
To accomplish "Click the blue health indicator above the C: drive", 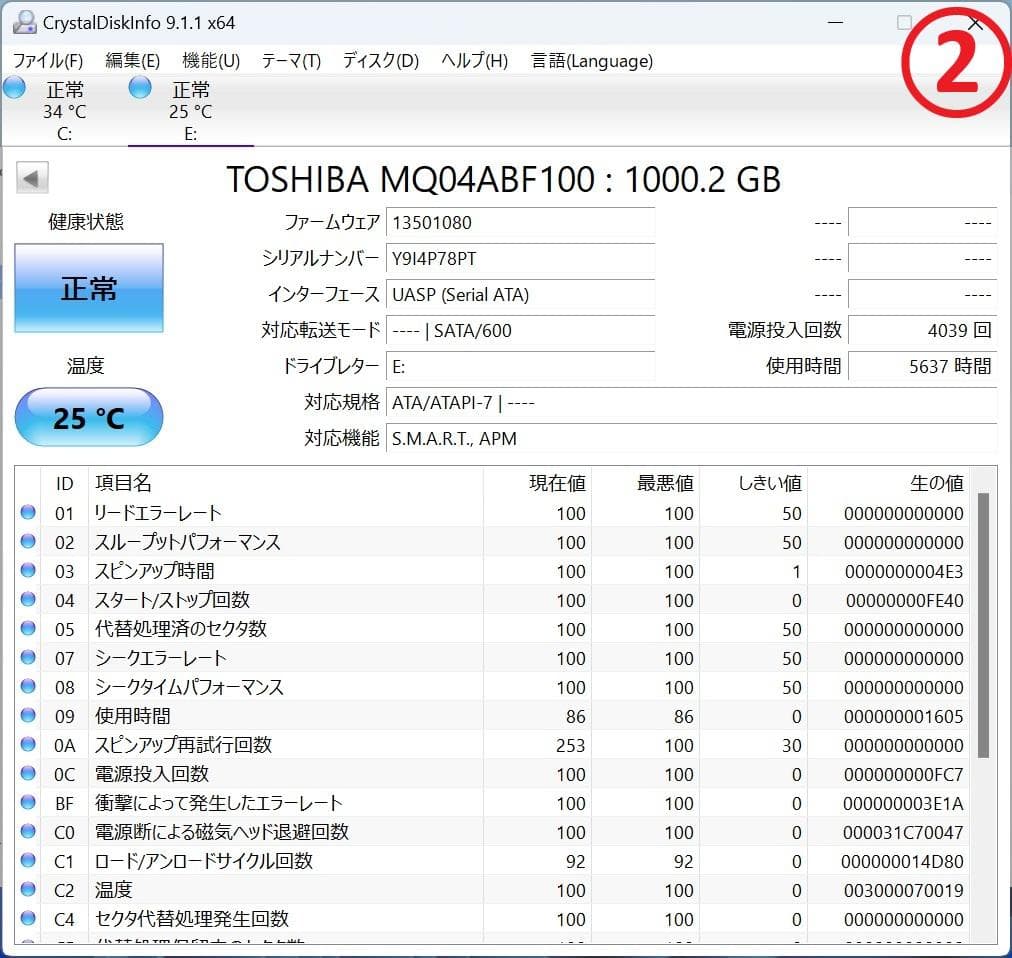I will click(14, 88).
